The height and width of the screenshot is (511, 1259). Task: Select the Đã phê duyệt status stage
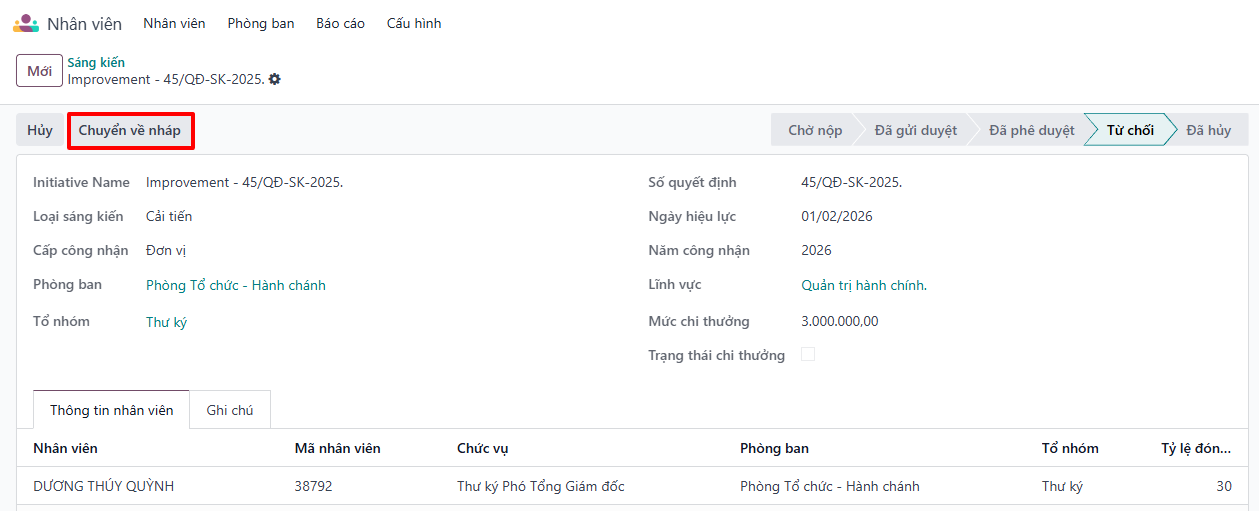click(1031, 130)
